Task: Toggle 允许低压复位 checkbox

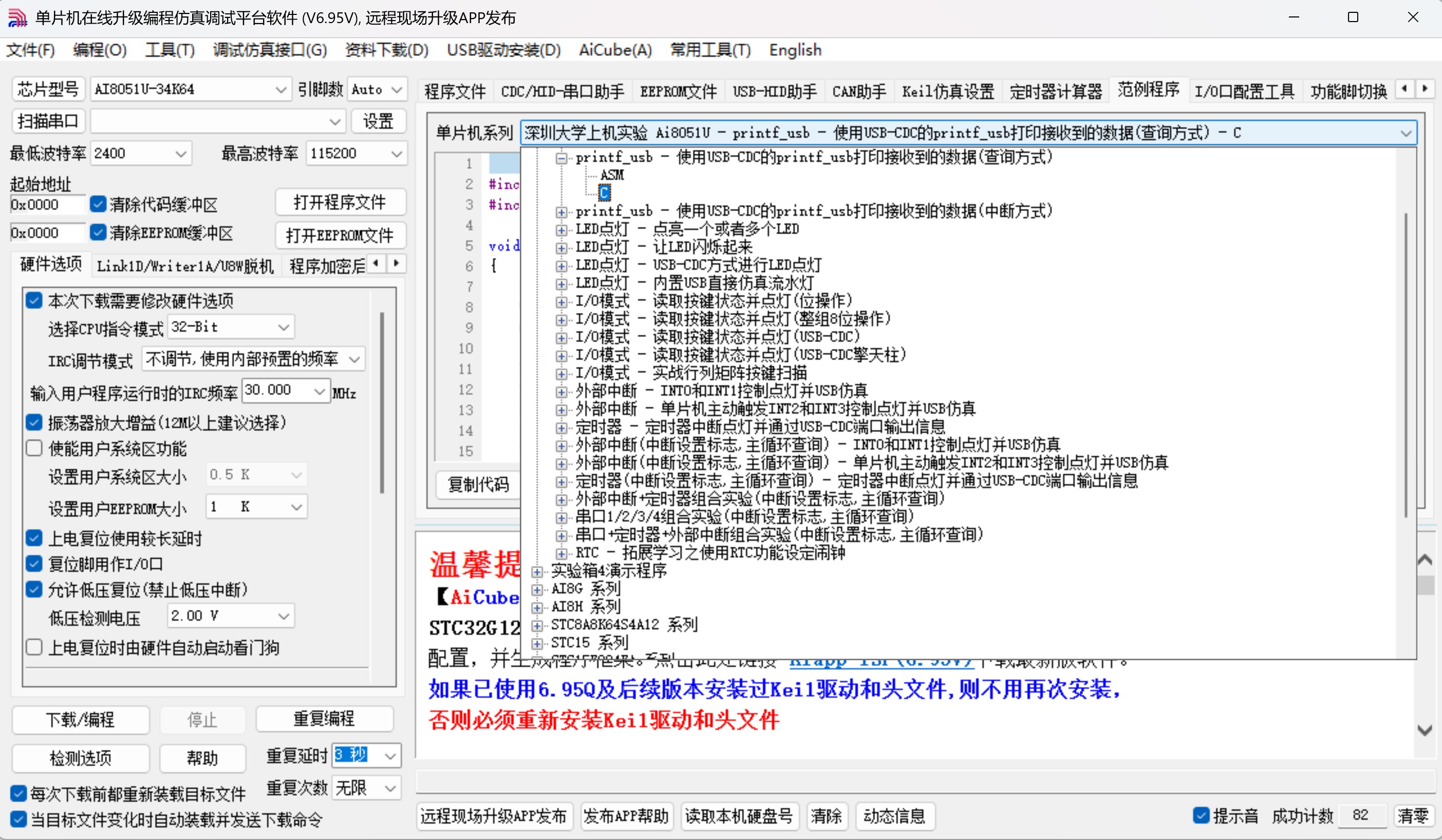Action: pyautogui.click(x=34, y=590)
